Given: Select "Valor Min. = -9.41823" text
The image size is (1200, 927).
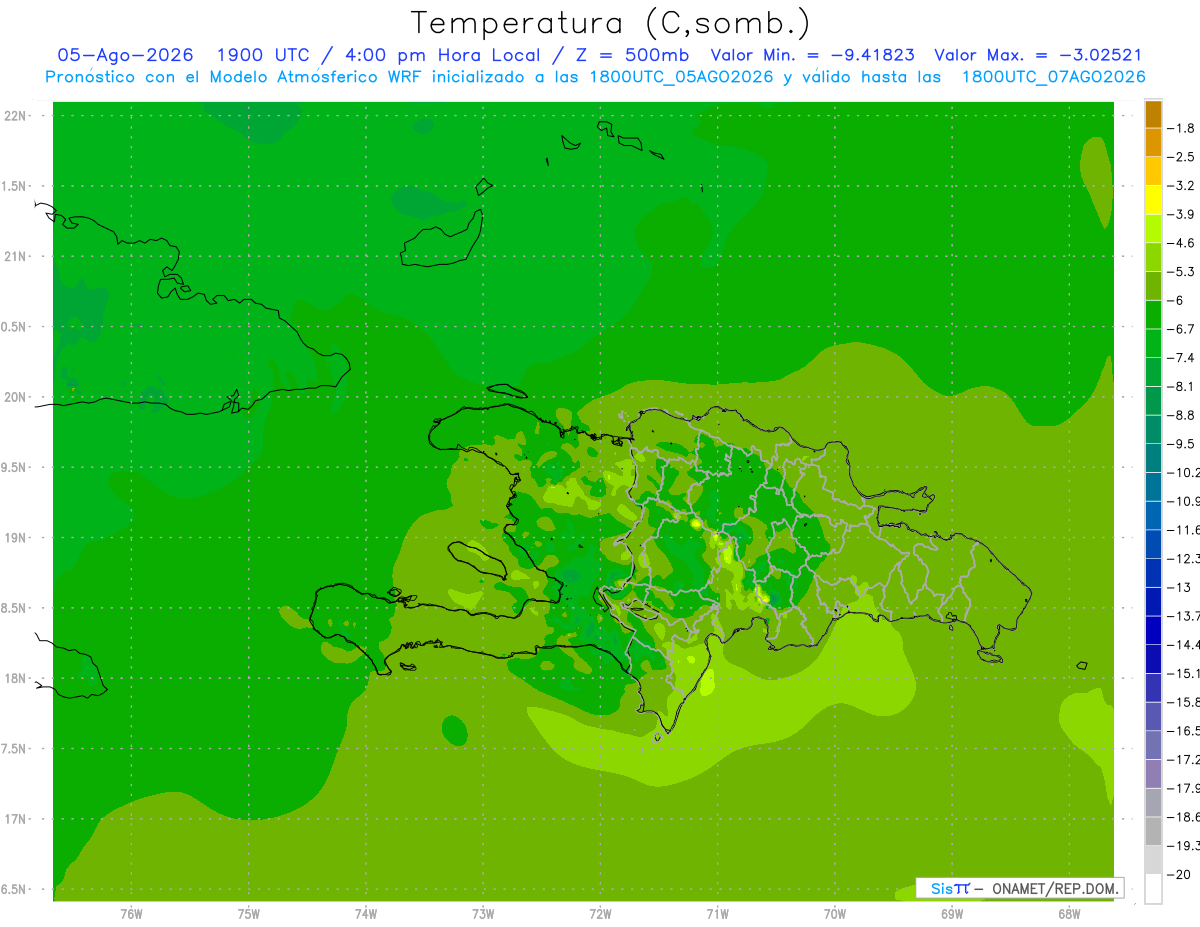Looking at the screenshot, I should pyautogui.click(x=812, y=55).
